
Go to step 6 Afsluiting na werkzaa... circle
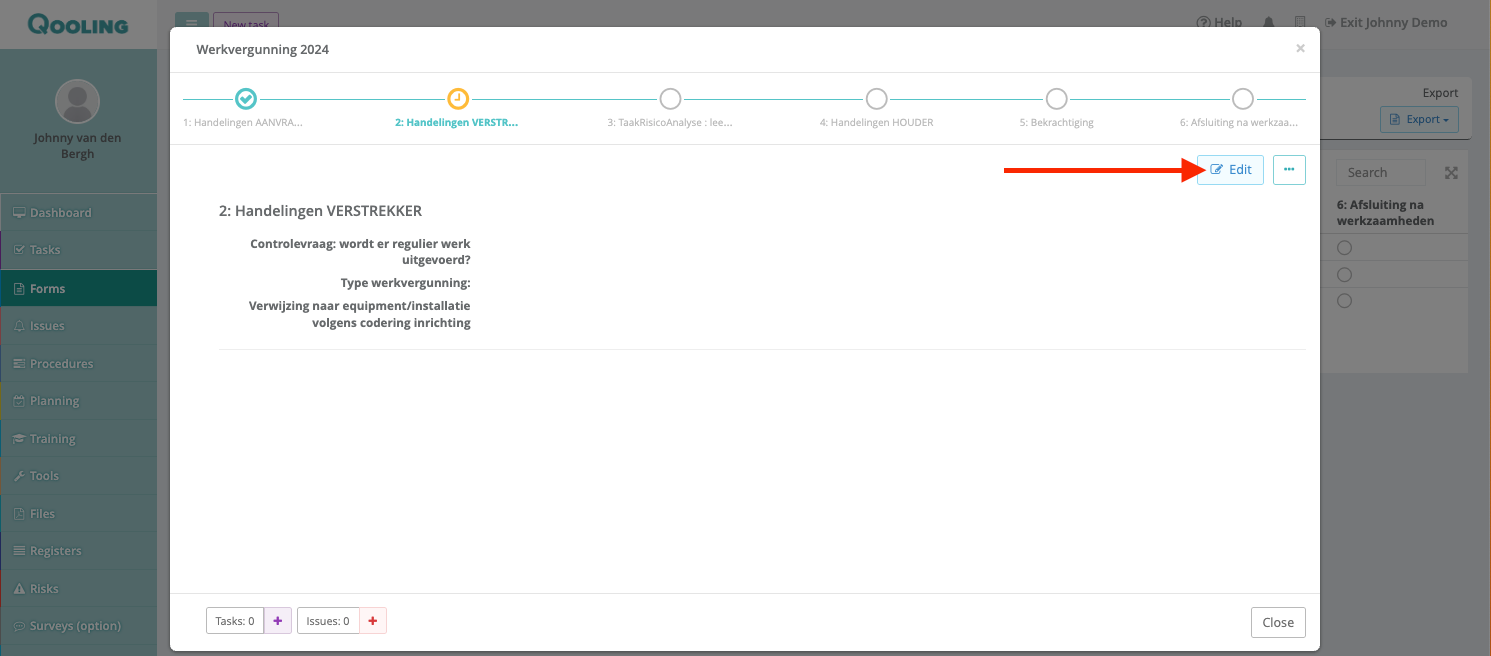[1242, 99]
